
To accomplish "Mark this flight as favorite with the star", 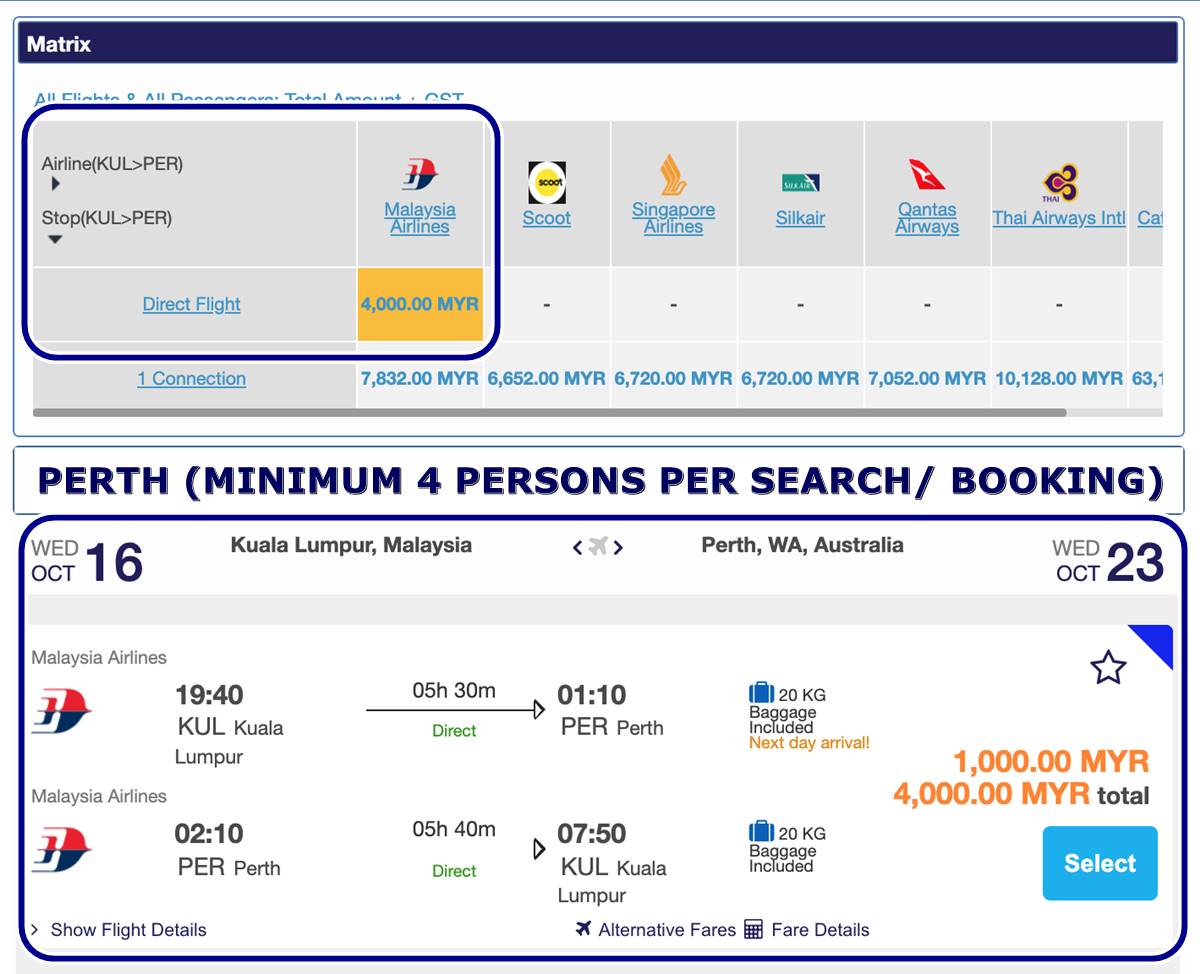I will 1108,668.
